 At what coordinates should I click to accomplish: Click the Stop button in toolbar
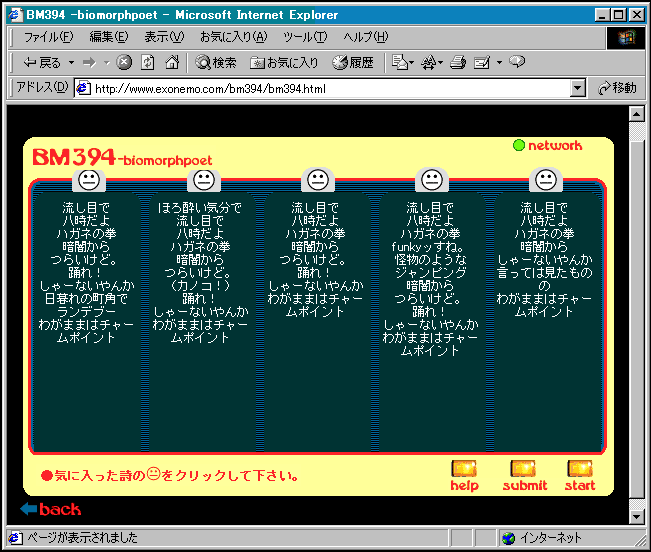click(x=124, y=62)
